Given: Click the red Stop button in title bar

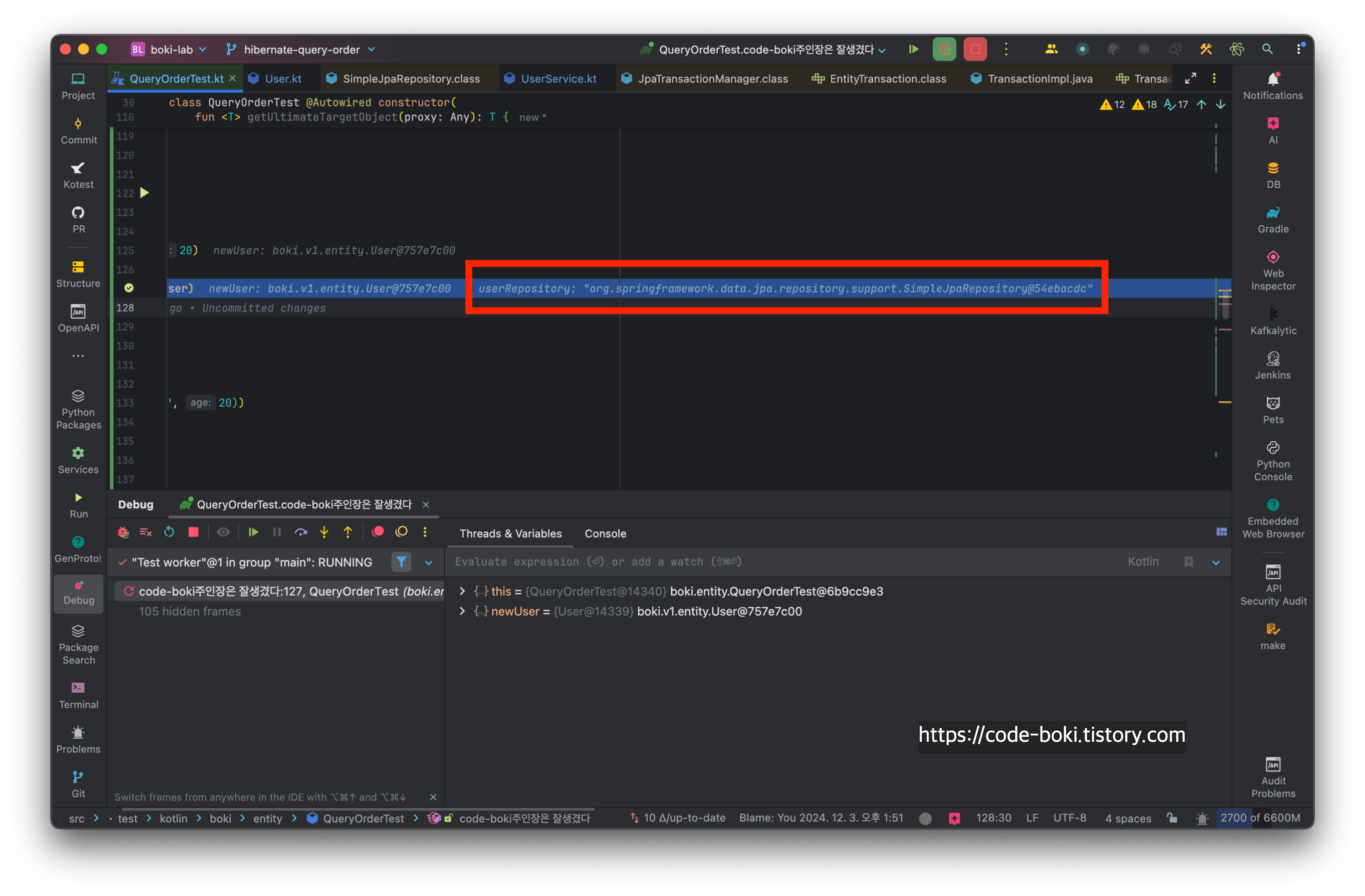Looking at the screenshot, I should tap(975, 49).
